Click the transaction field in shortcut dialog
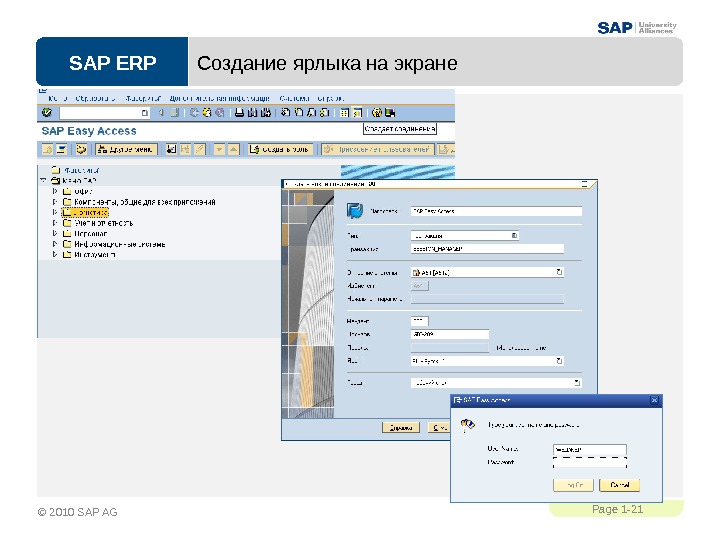720x540 pixels. pos(487,248)
